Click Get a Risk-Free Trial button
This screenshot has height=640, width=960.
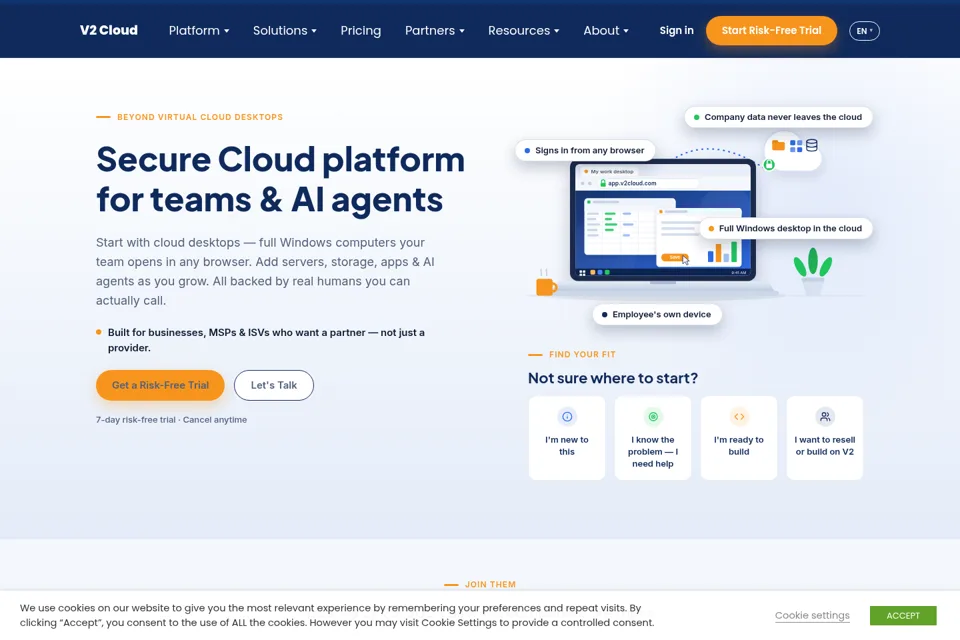160,385
